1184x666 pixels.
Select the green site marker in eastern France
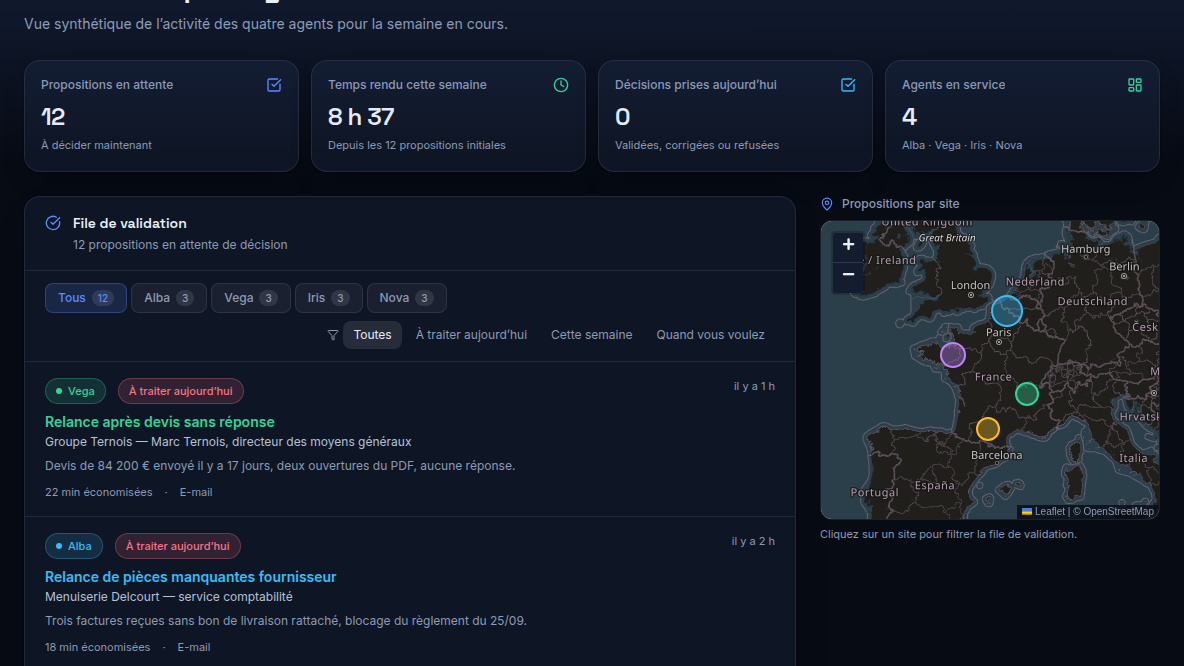tap(1027, 393)
